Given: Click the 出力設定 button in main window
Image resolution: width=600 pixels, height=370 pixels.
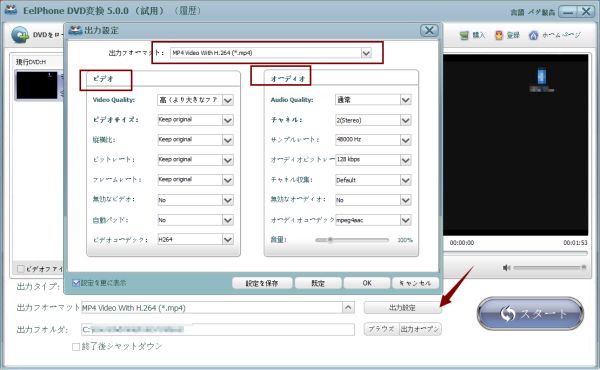Looking at the screenshot, I should (x=402, y=308).
